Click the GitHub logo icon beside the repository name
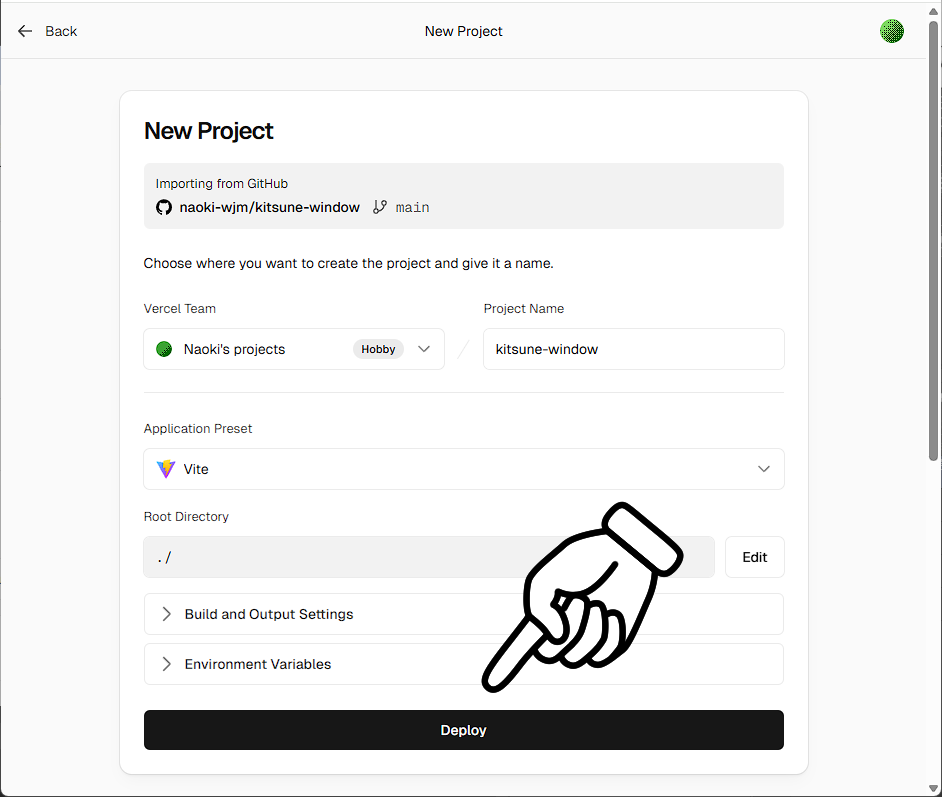Screen dimensions: 942x797 tap(164, 207)
